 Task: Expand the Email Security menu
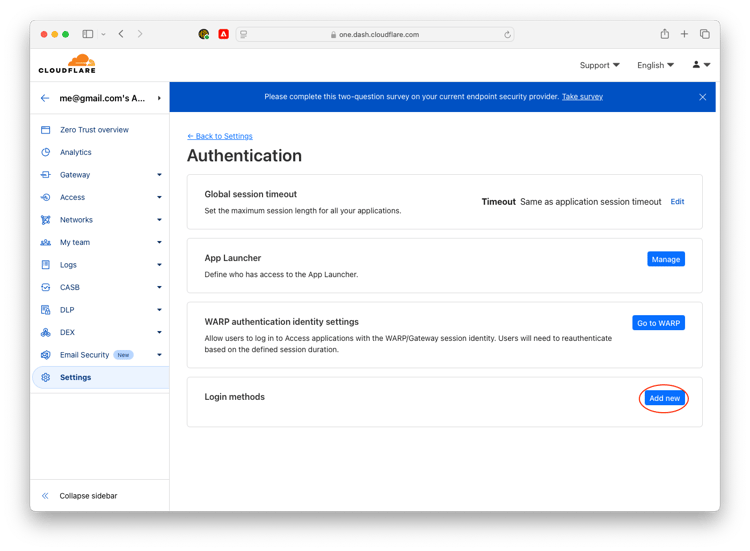[x=159, y=354]
